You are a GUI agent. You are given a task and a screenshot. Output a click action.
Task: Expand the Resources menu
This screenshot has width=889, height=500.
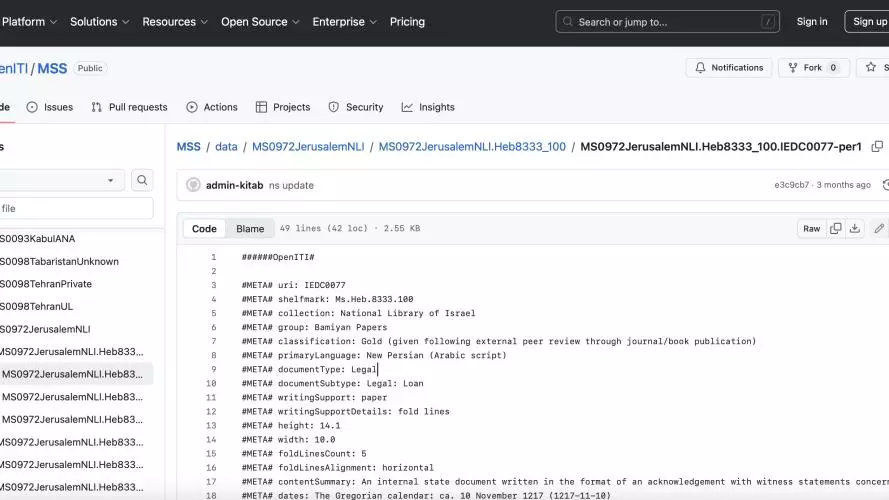(175, 22)
